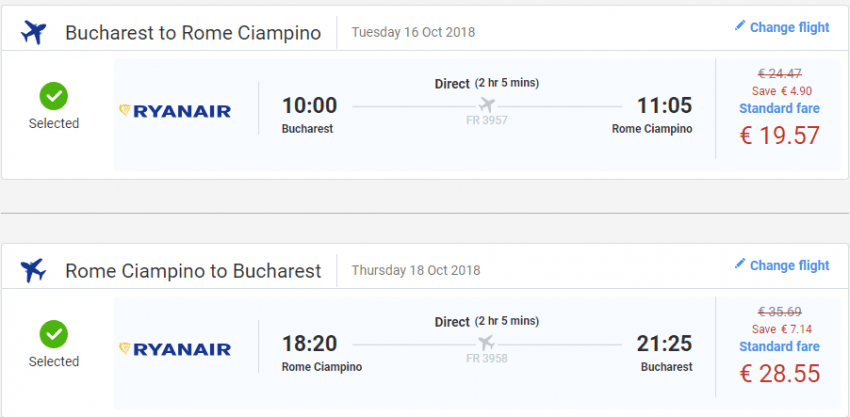Click the Tuesday 16 Oct 2018 date

click(413, 32)
